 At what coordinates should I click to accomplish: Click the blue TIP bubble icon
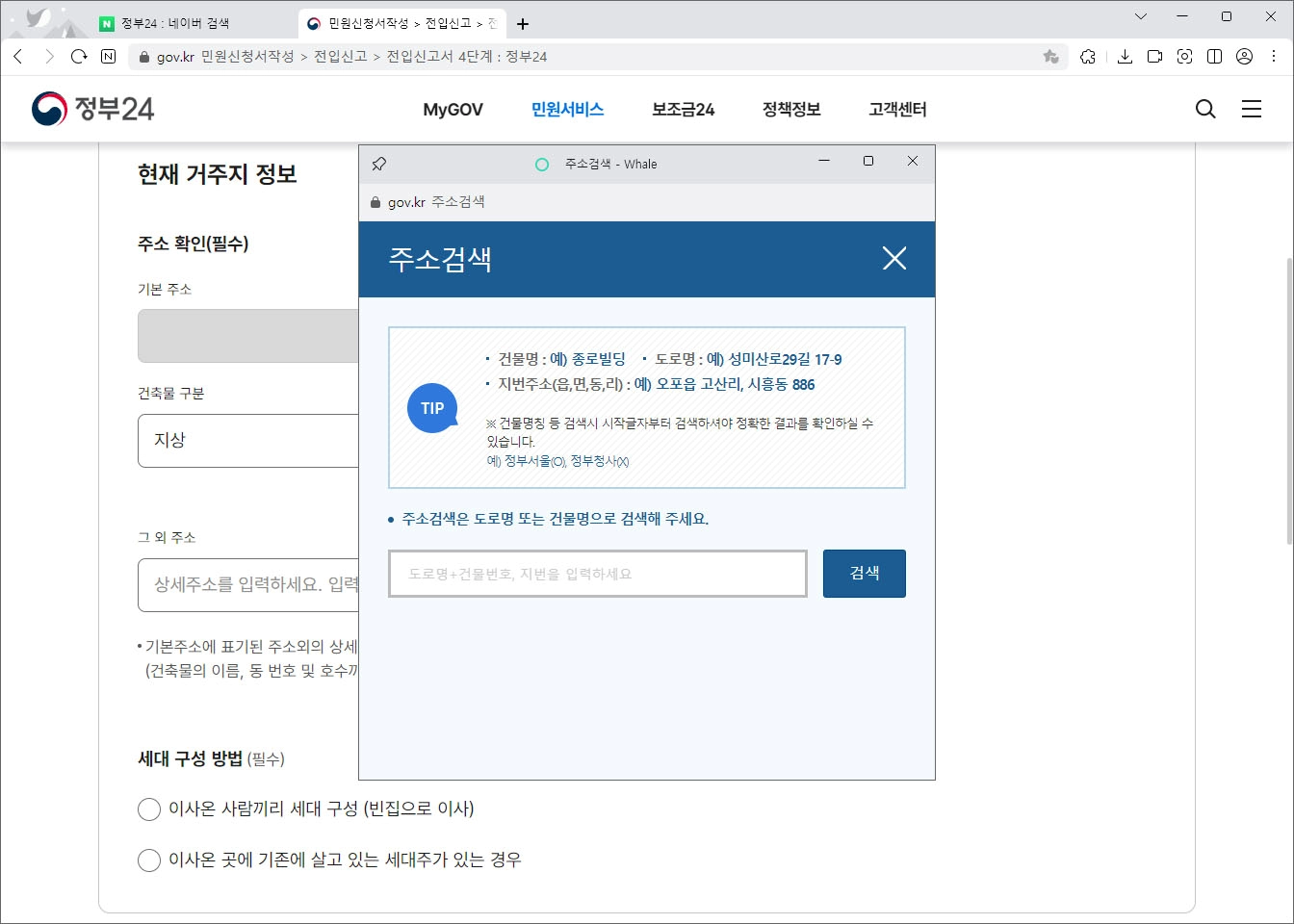431,407
